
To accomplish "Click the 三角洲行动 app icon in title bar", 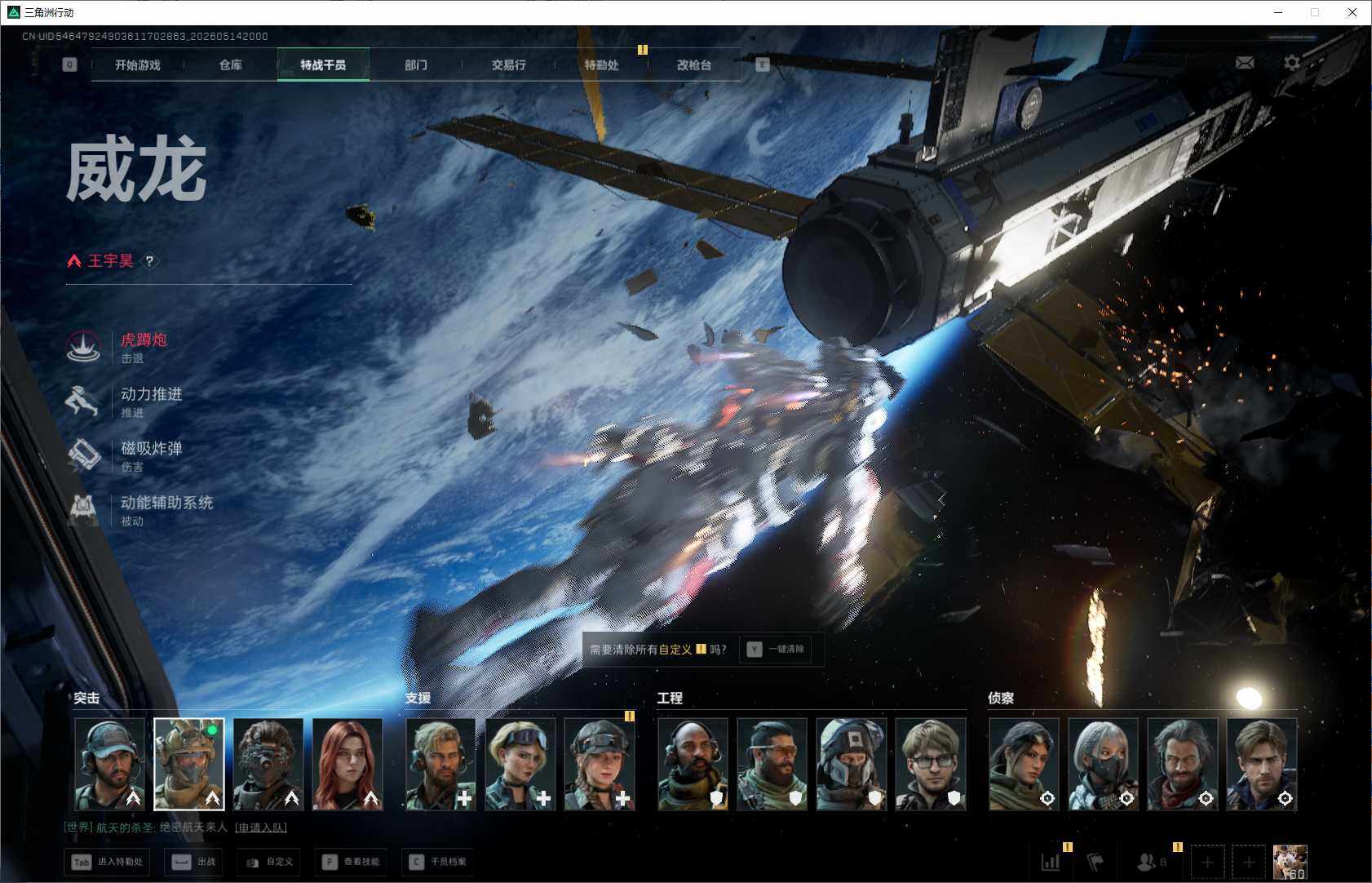I will (x=14, y=12).
